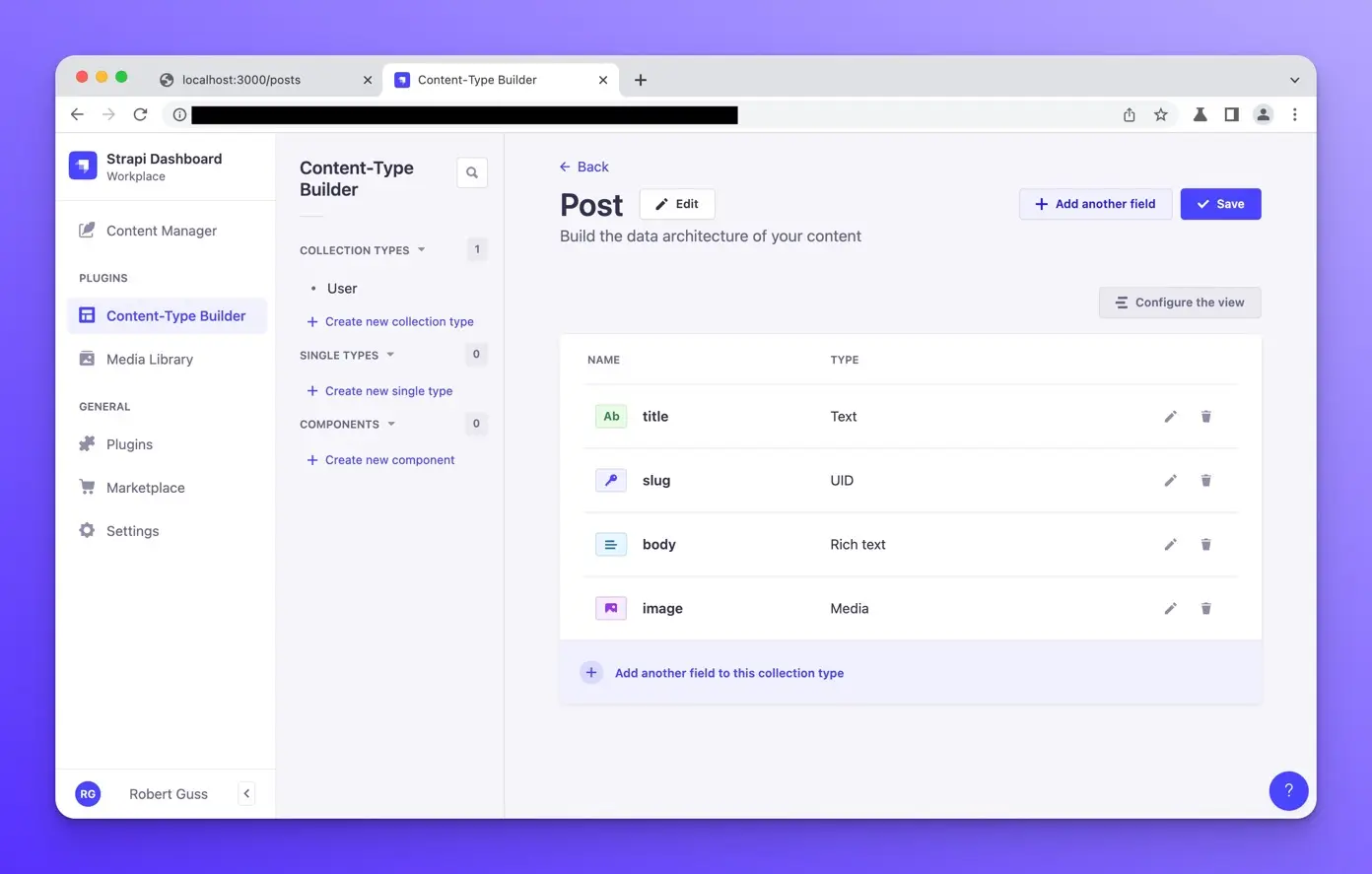Click the Rich text type cell
This screenshot has width=1372, height=874.
pyautogui.click(x=857, y=545)
